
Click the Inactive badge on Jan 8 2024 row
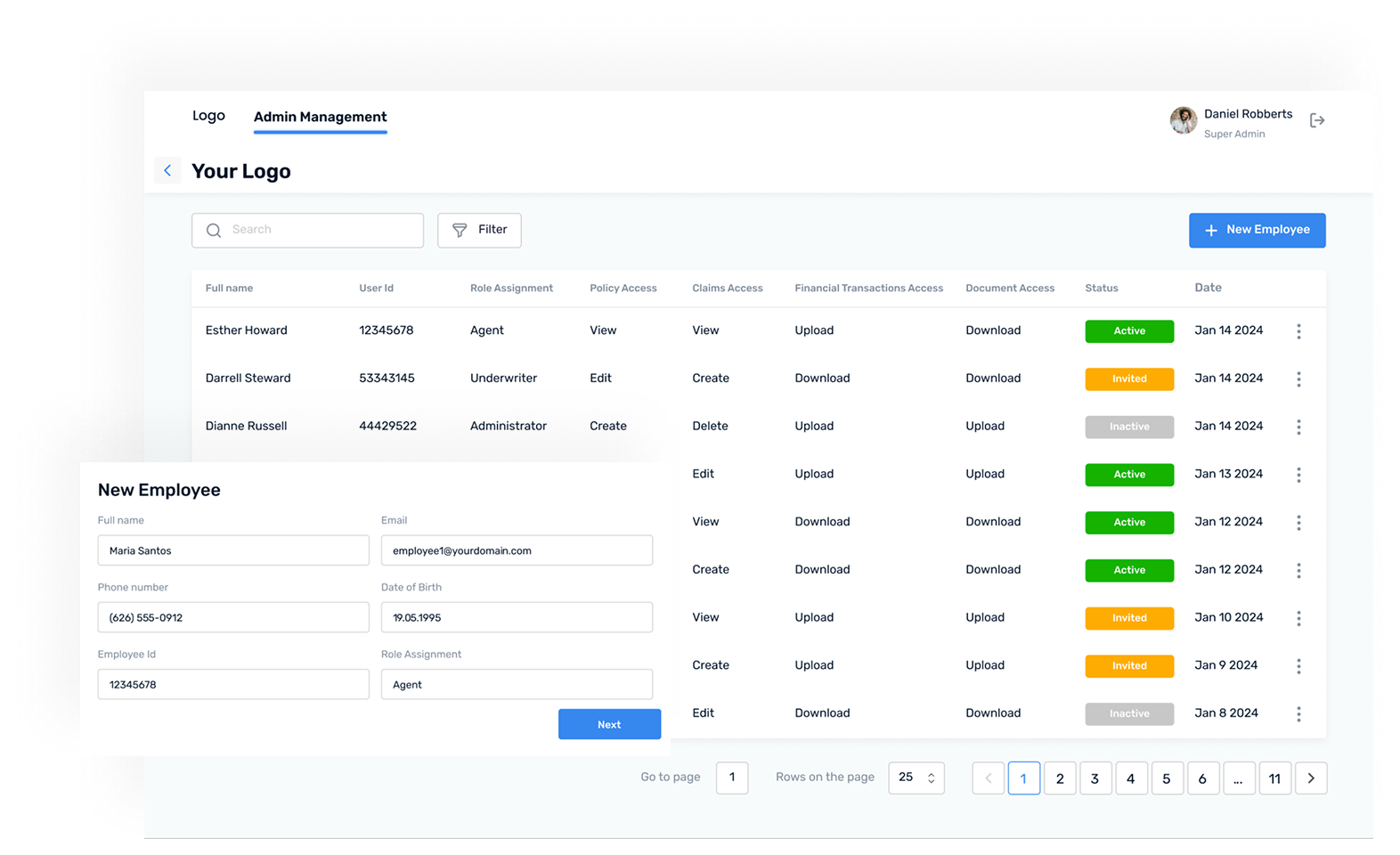(1129, 714)
